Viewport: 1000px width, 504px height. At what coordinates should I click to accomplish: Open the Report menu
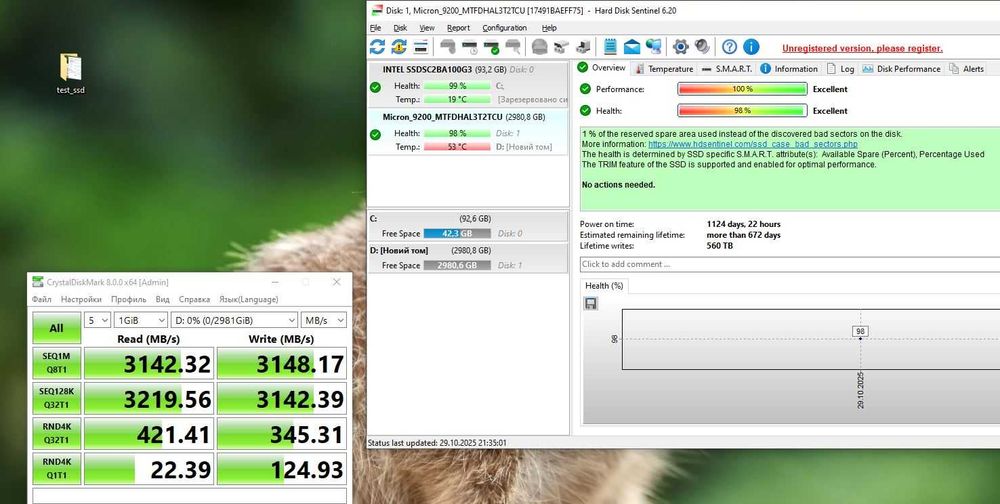pyautogui.click(x=458, y=28)
